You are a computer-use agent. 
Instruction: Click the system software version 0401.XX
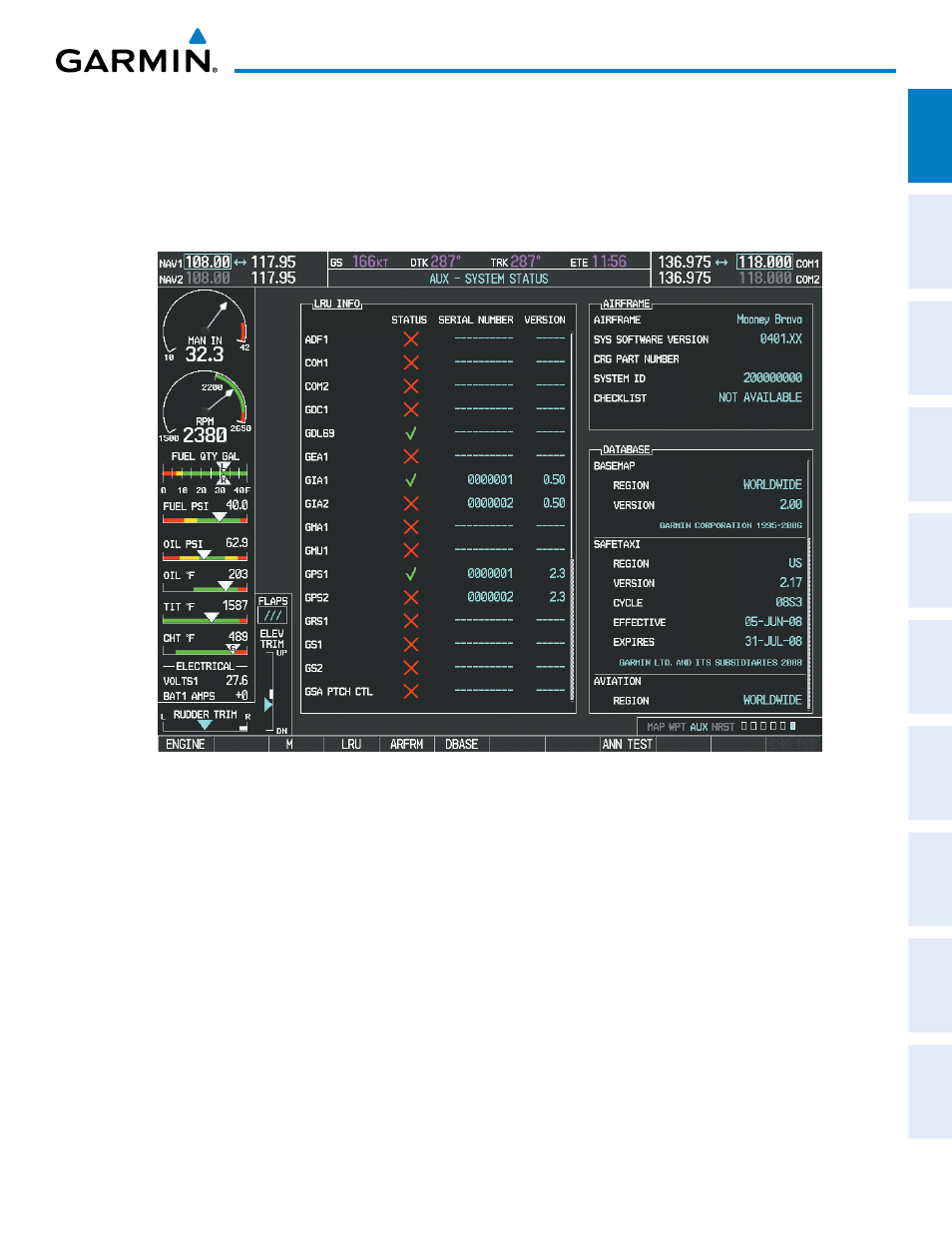pyautogui.click(x=781, y=339)
